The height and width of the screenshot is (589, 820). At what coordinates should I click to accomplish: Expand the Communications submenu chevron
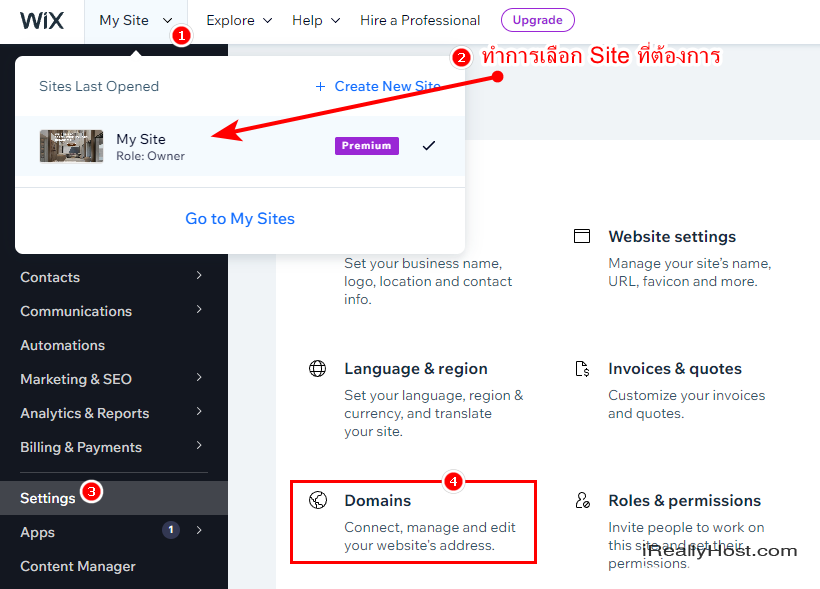click(199, 309)
